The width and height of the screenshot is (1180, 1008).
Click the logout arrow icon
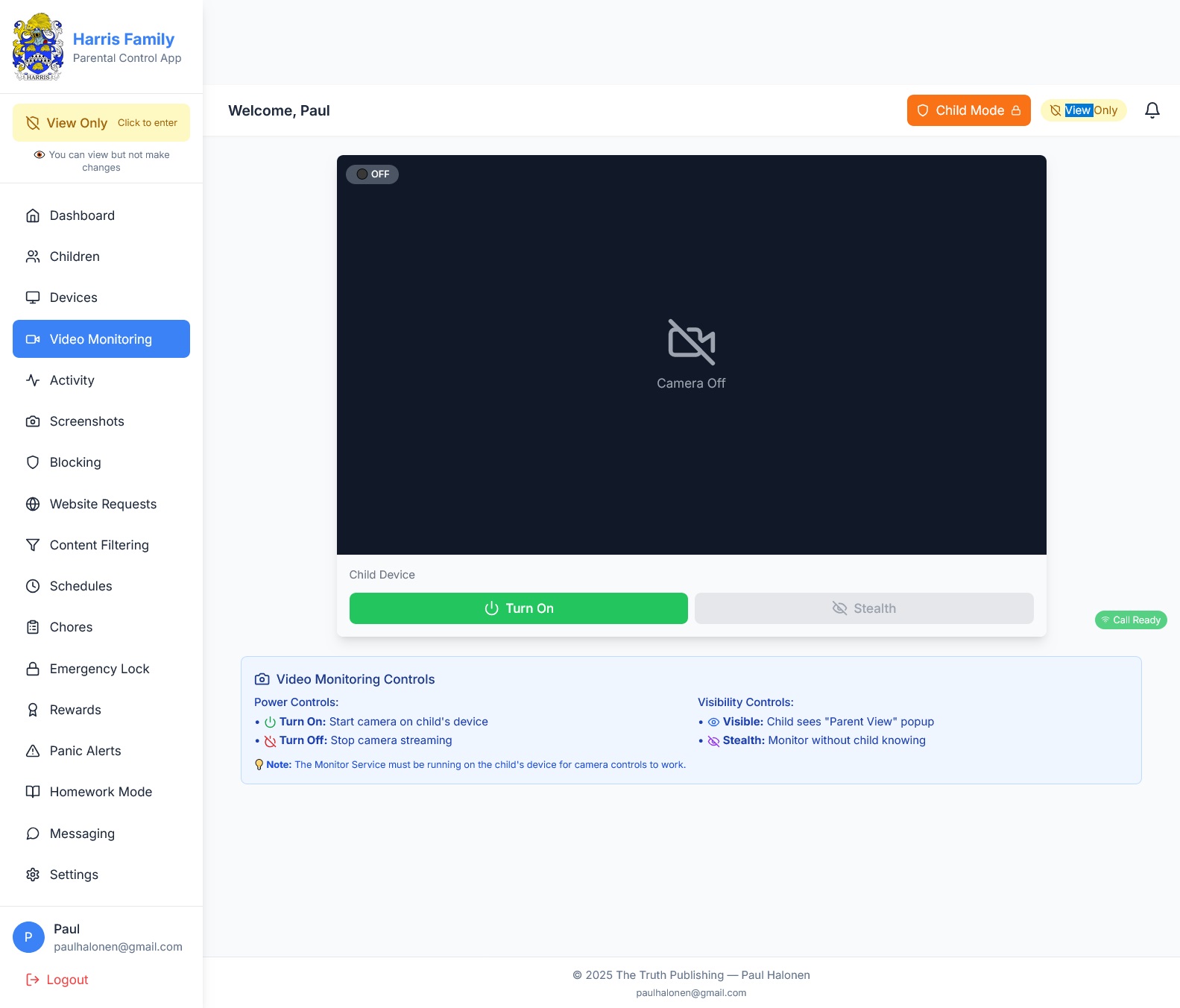point(33,980)
